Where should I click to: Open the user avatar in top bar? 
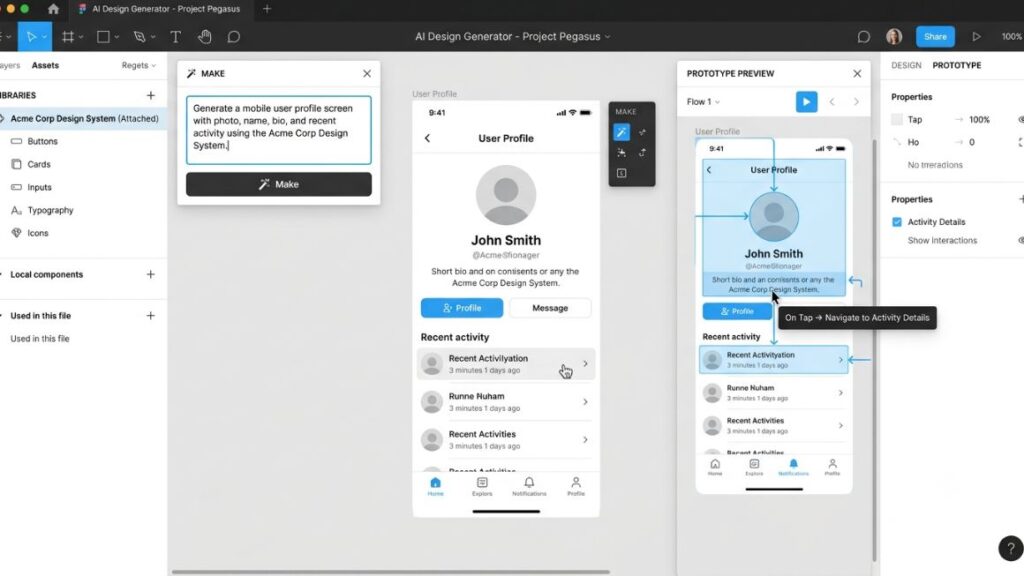[894, 37]
